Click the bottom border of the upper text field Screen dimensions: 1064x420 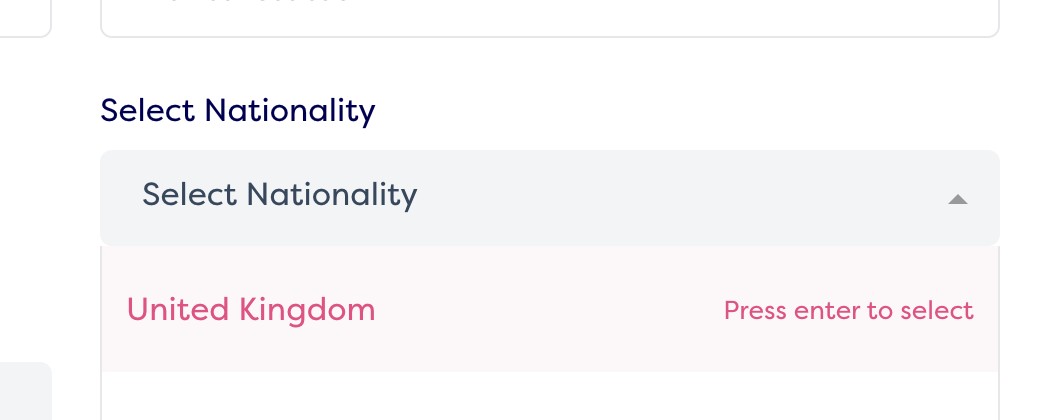click(x=549, y=37)
